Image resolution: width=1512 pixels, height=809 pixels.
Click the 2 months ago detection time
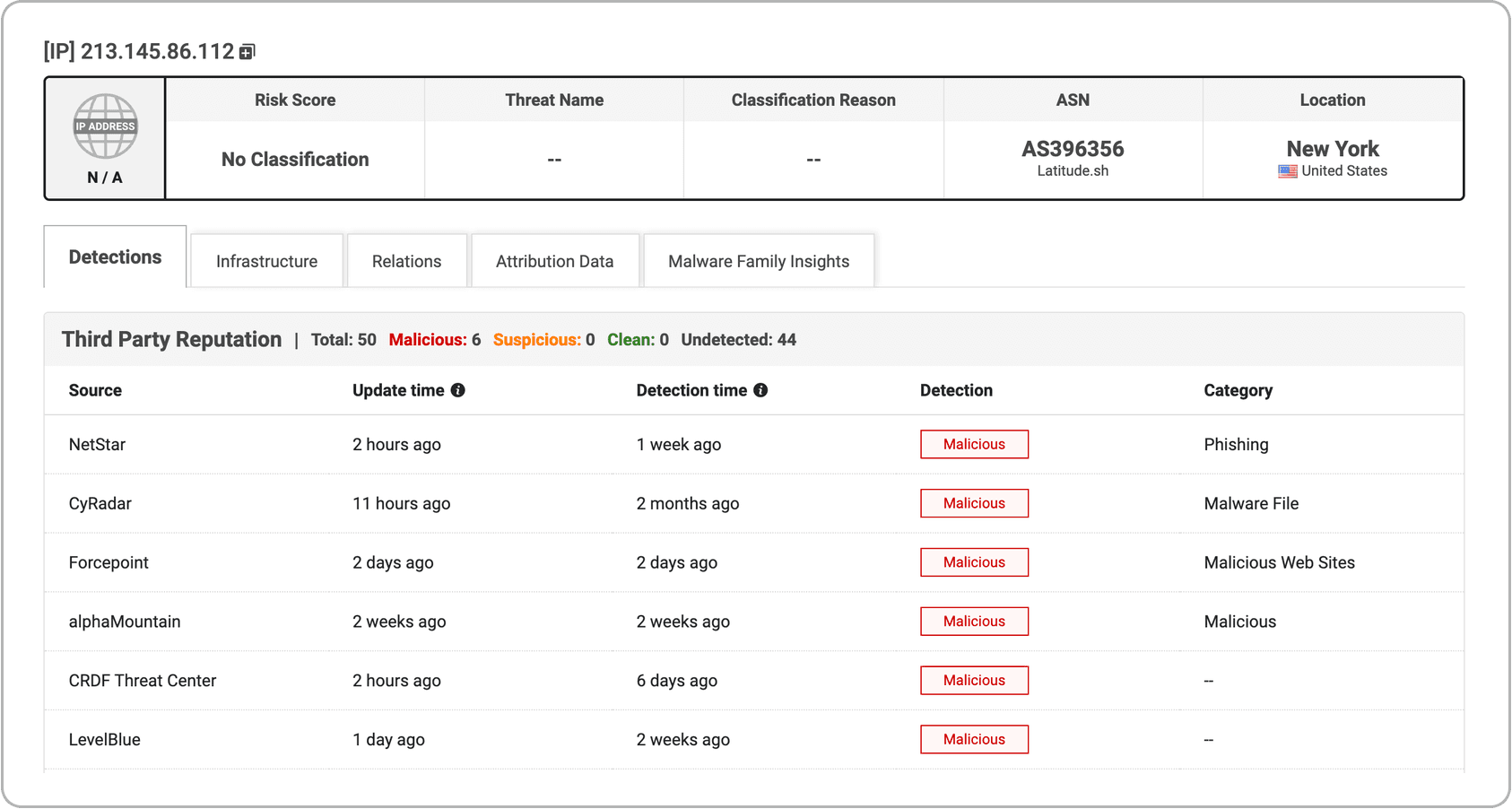[x=688, y=503]
